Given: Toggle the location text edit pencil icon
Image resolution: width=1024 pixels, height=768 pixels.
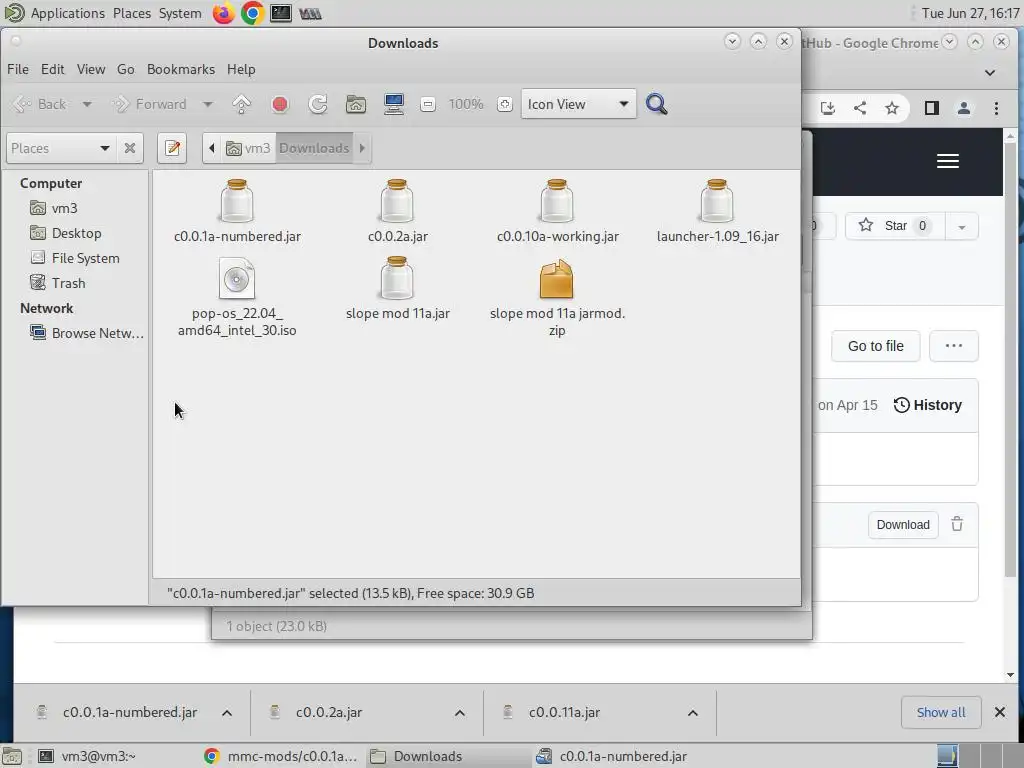Looking at the screenshot, I should tap(172, 148).
